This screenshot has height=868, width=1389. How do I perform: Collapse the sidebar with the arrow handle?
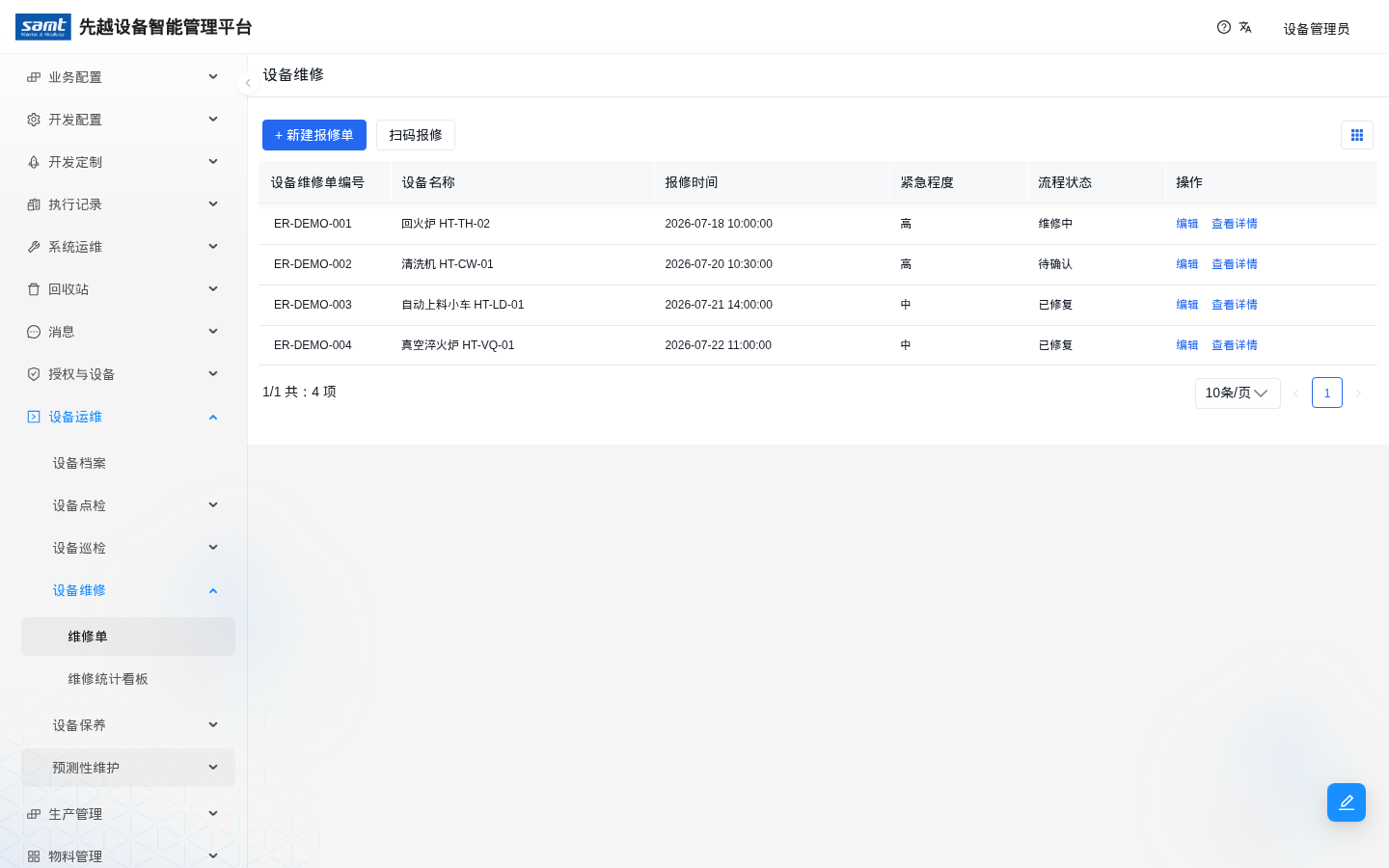(x=248, y=83)
